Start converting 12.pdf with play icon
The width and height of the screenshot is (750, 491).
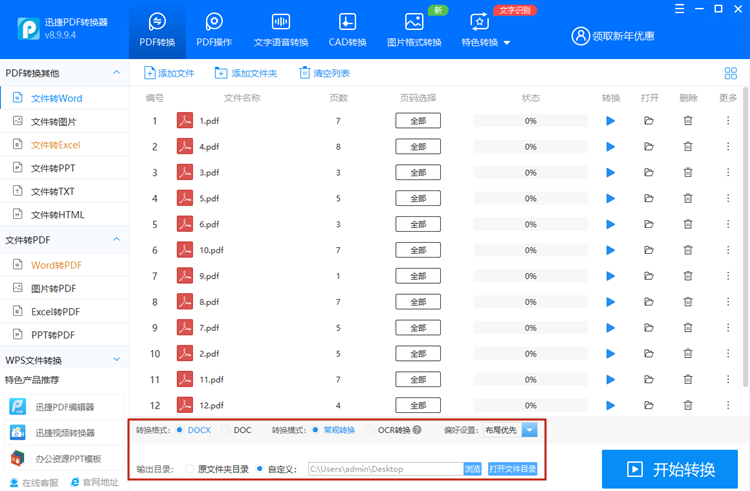pos(610,405)
